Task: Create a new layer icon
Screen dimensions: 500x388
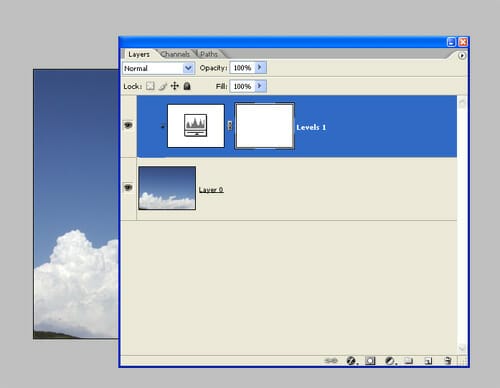Action: pos(428,361)
